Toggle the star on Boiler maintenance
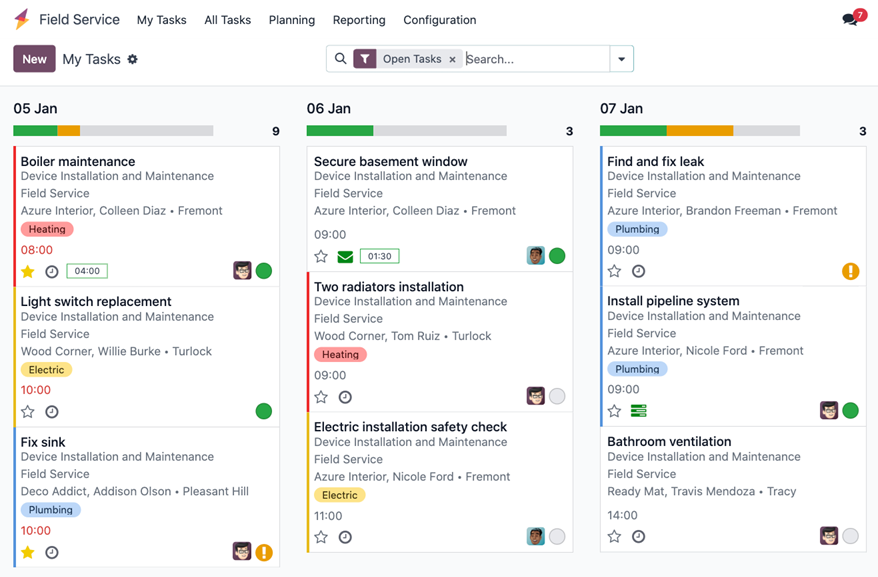Viewport: 878px width, 577px height. click(28, 271)
